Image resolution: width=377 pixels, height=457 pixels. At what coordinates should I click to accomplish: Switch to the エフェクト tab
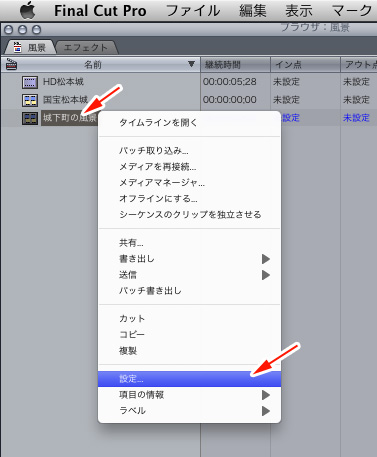(x=86, y=47)
